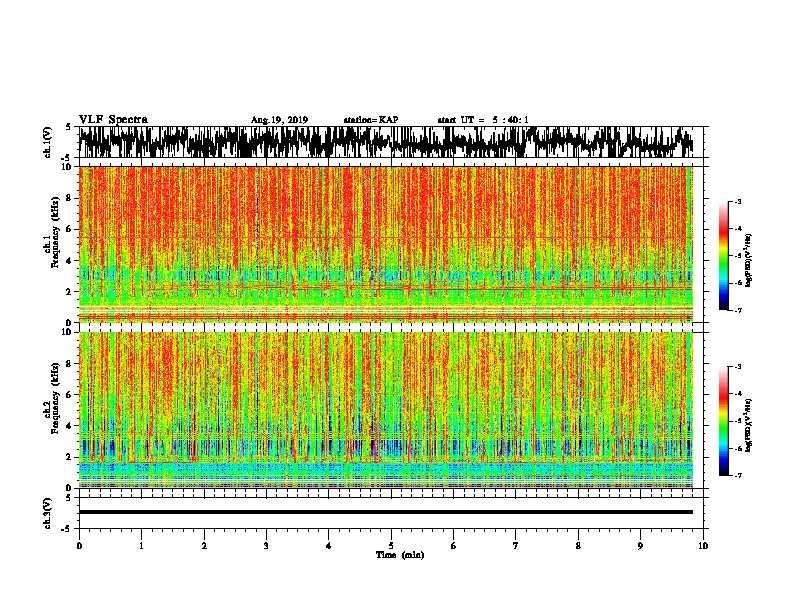Click the log(PSD) label beside ch.2 colorbar
The image size is (792, 612).
749,425
